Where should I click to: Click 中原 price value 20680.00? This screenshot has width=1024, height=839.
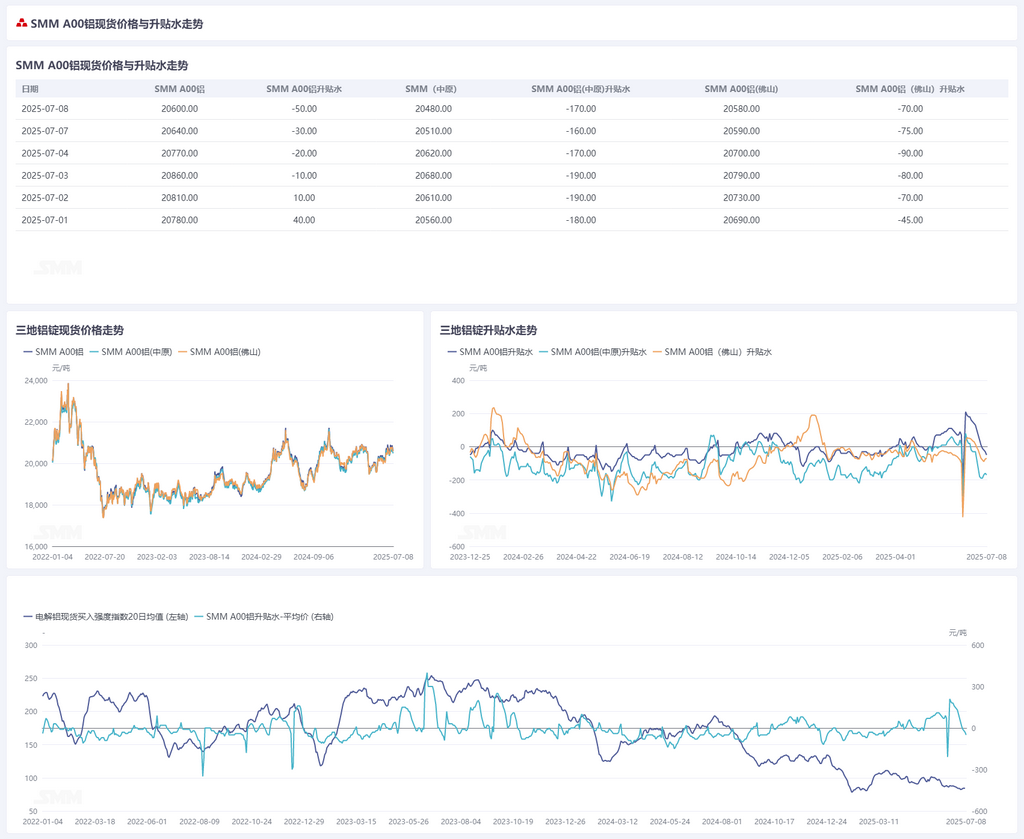tap(434, 176)
